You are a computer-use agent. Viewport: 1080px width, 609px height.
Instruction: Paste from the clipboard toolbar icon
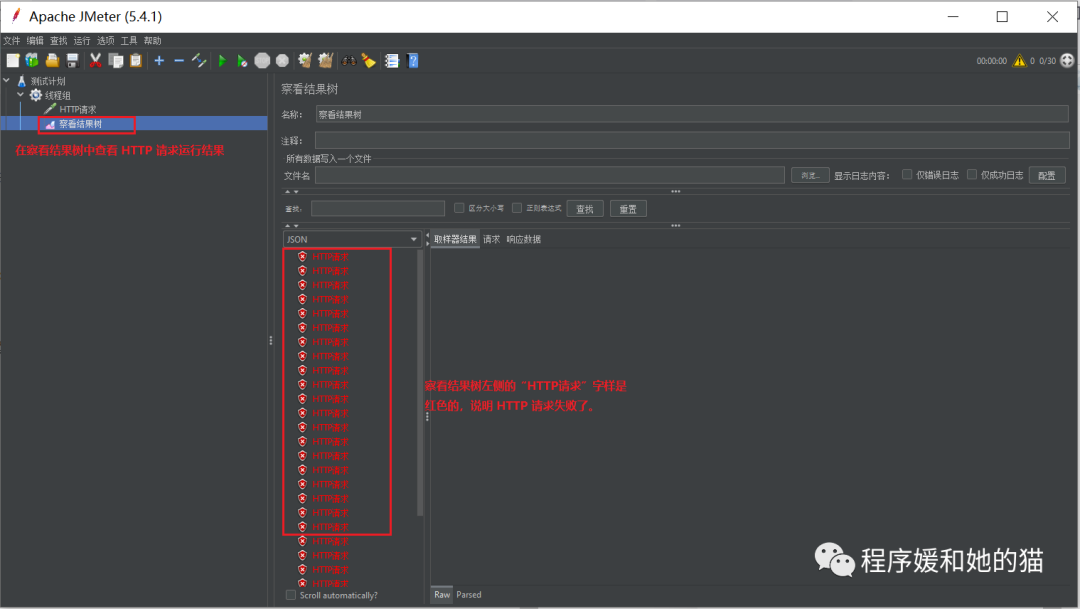coord(136,61)
